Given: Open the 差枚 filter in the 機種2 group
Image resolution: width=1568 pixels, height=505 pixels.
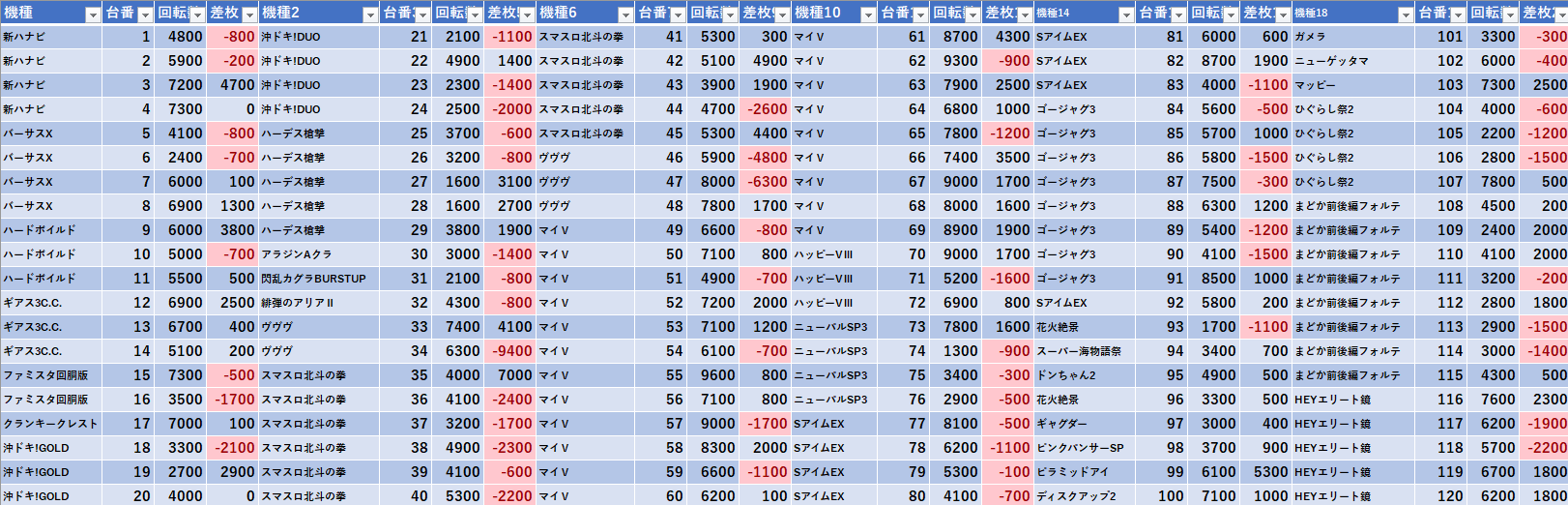Looking at the screenshot, I should pos(527,15).
